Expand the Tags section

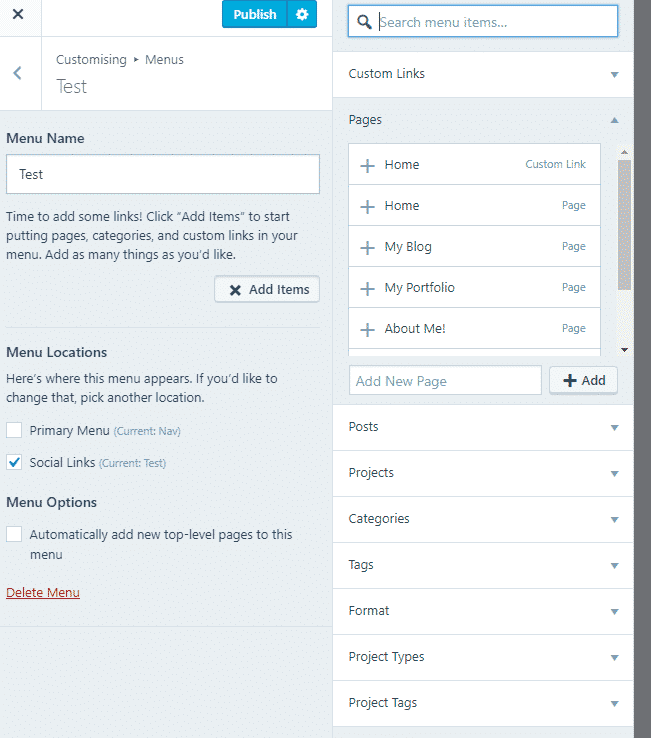482,565
